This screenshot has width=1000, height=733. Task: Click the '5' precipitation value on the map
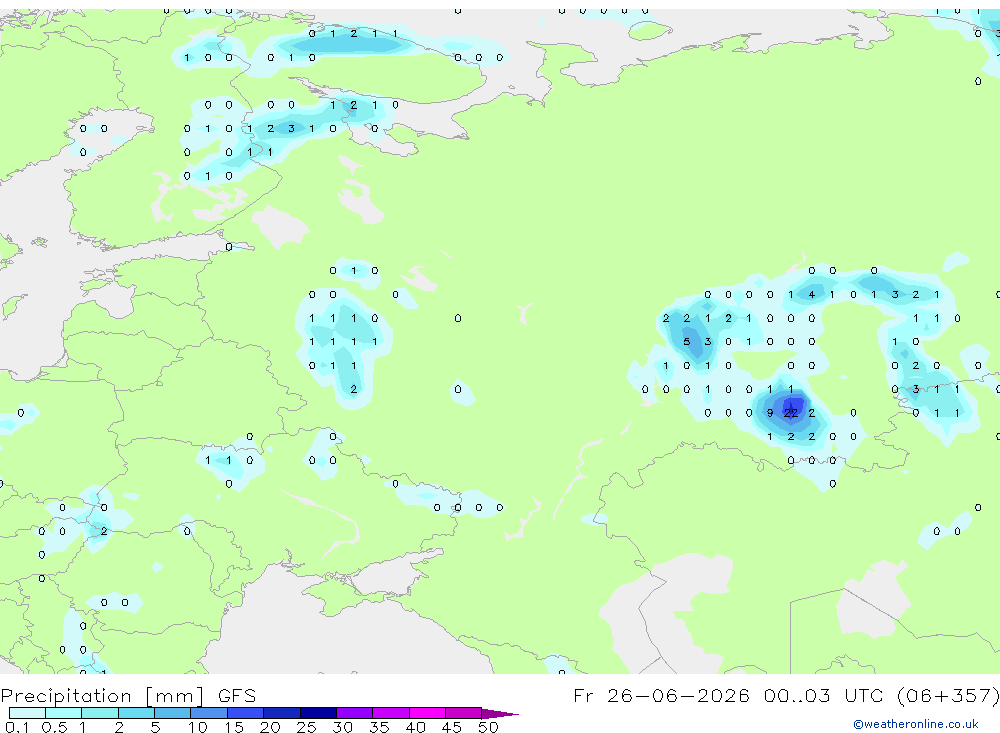tap(687, 341)
